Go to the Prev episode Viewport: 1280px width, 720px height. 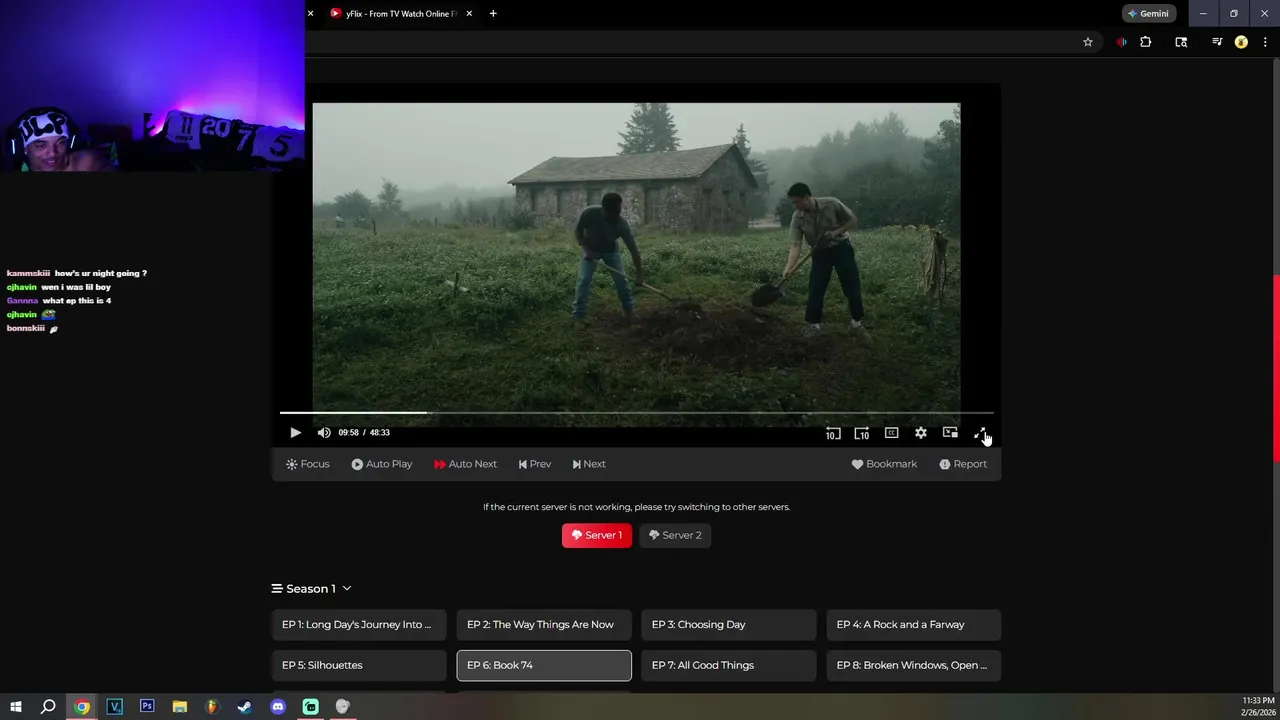pyautogui.click(x=534, y=464)
